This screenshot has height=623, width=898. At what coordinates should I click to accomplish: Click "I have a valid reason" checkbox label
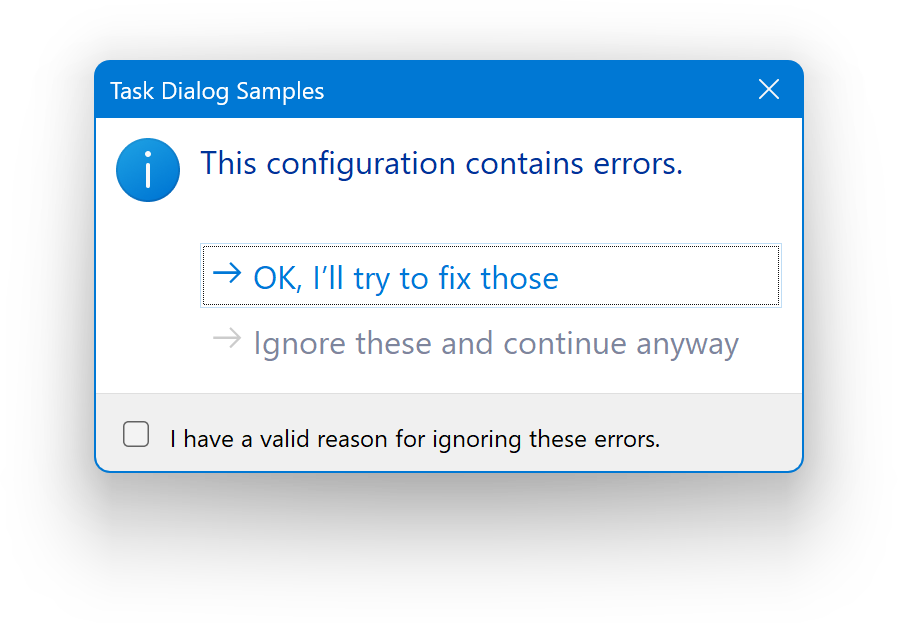414,438
